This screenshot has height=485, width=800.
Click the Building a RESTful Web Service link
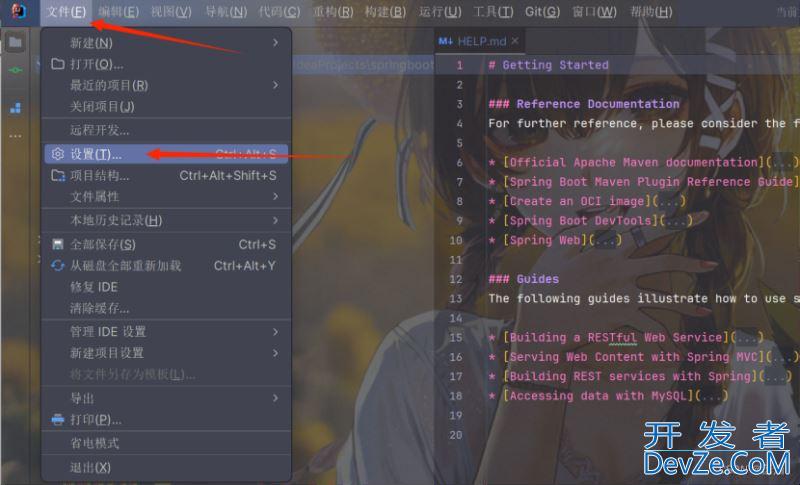click(616, 338)
